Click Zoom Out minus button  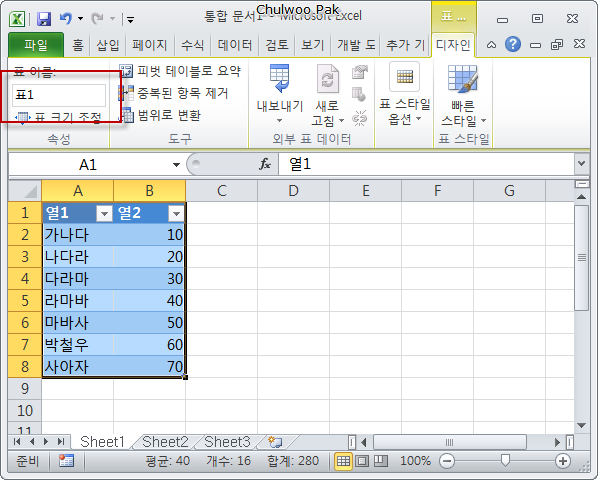coord(447,461)
